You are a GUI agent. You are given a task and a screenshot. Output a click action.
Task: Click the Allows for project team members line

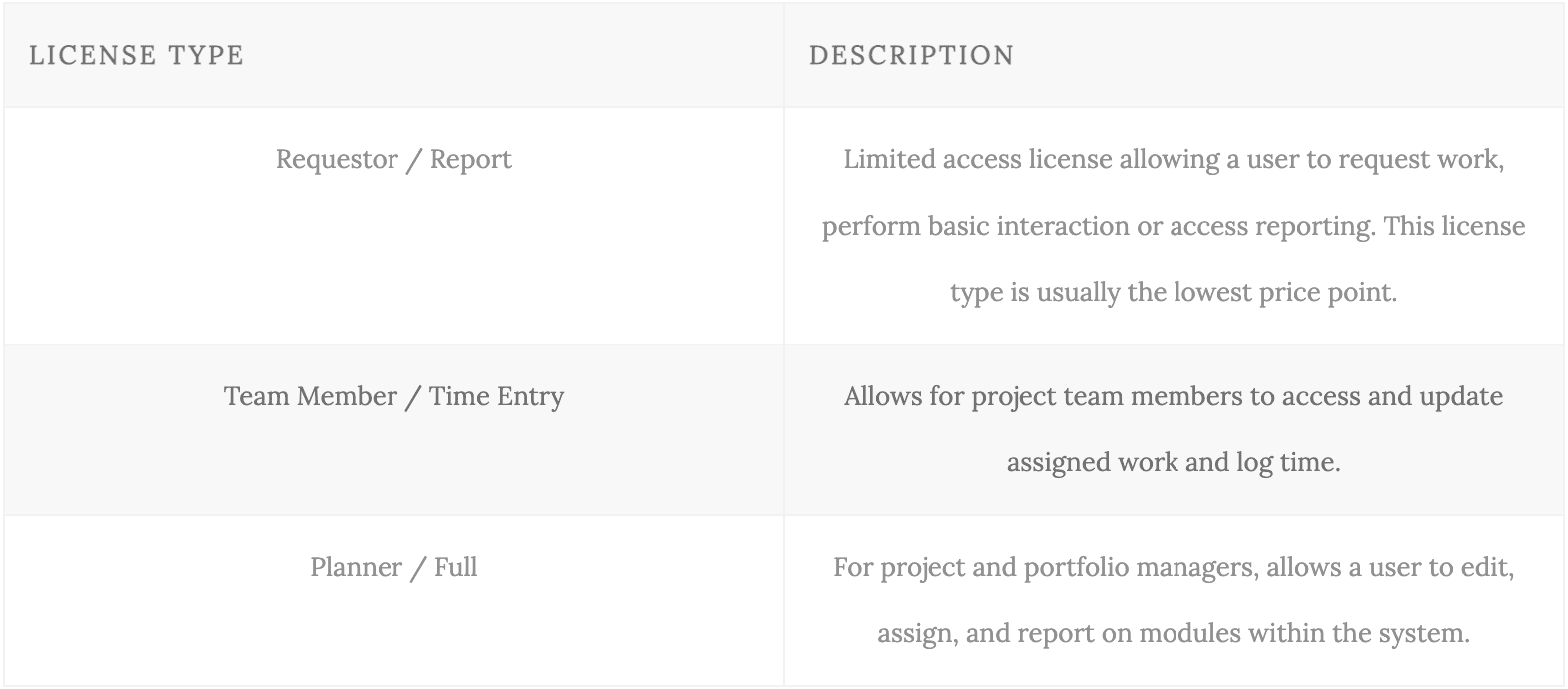click(x=1174, y=397)
